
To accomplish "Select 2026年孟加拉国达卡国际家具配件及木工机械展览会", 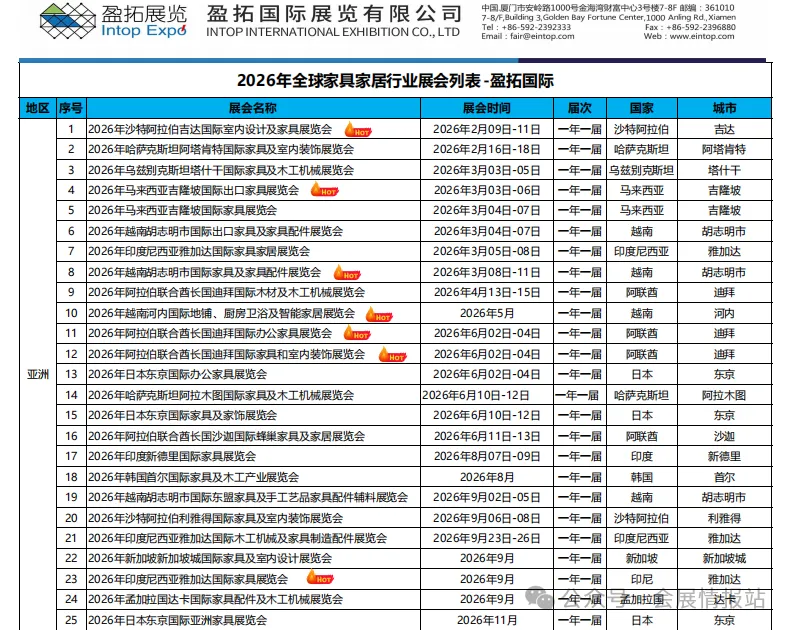I will (215, 599).
